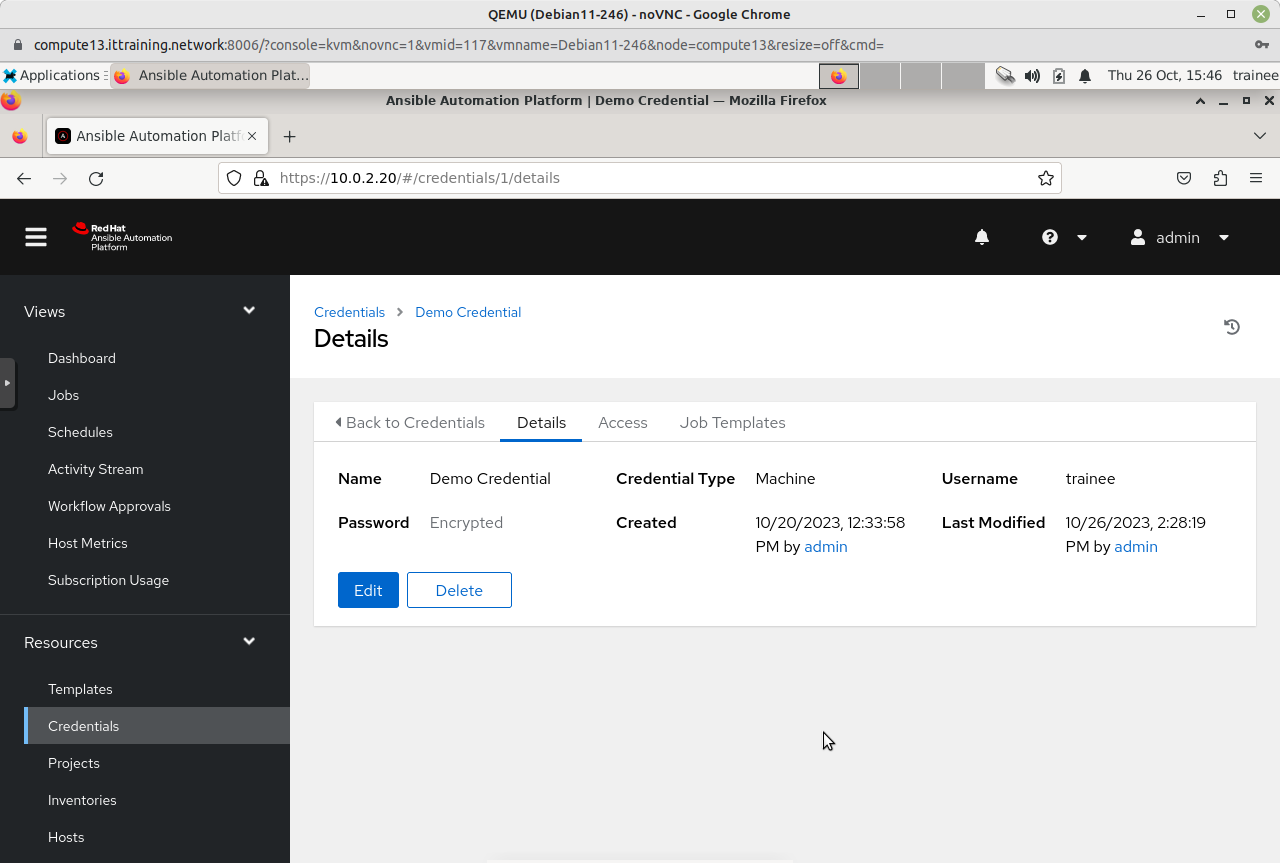Expand the help dropdown caret
1280x863 pixels.
tap(1081, 237)
